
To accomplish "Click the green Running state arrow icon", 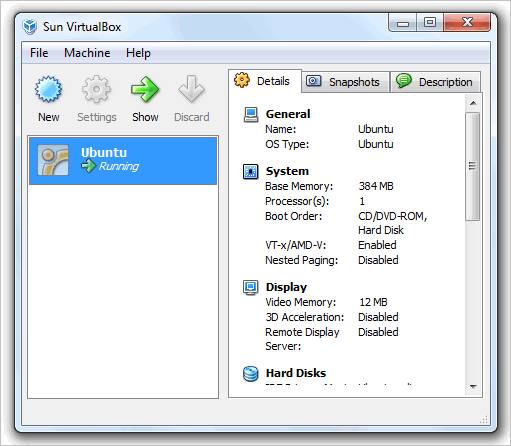I will coord(89,166).
